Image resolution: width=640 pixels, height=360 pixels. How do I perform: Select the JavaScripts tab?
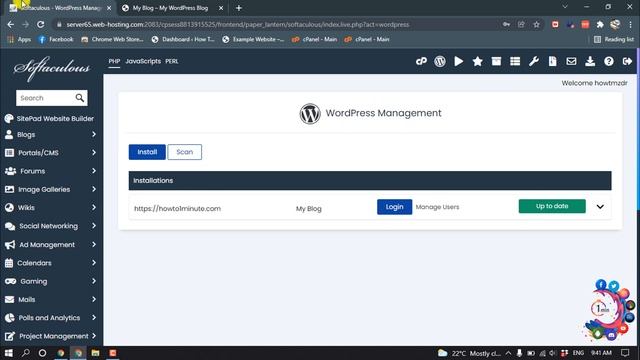pyautogui.click(x=143, y=61)
